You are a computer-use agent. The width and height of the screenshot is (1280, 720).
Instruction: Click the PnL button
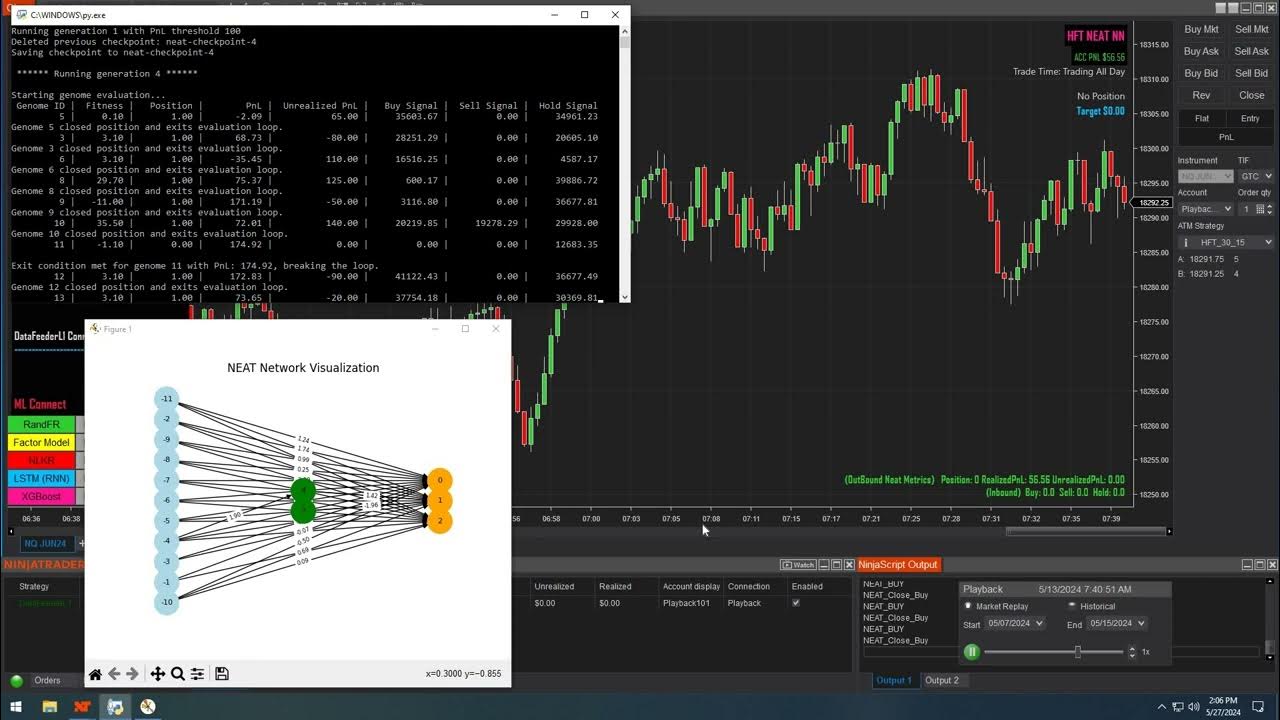coord(1226,137)
